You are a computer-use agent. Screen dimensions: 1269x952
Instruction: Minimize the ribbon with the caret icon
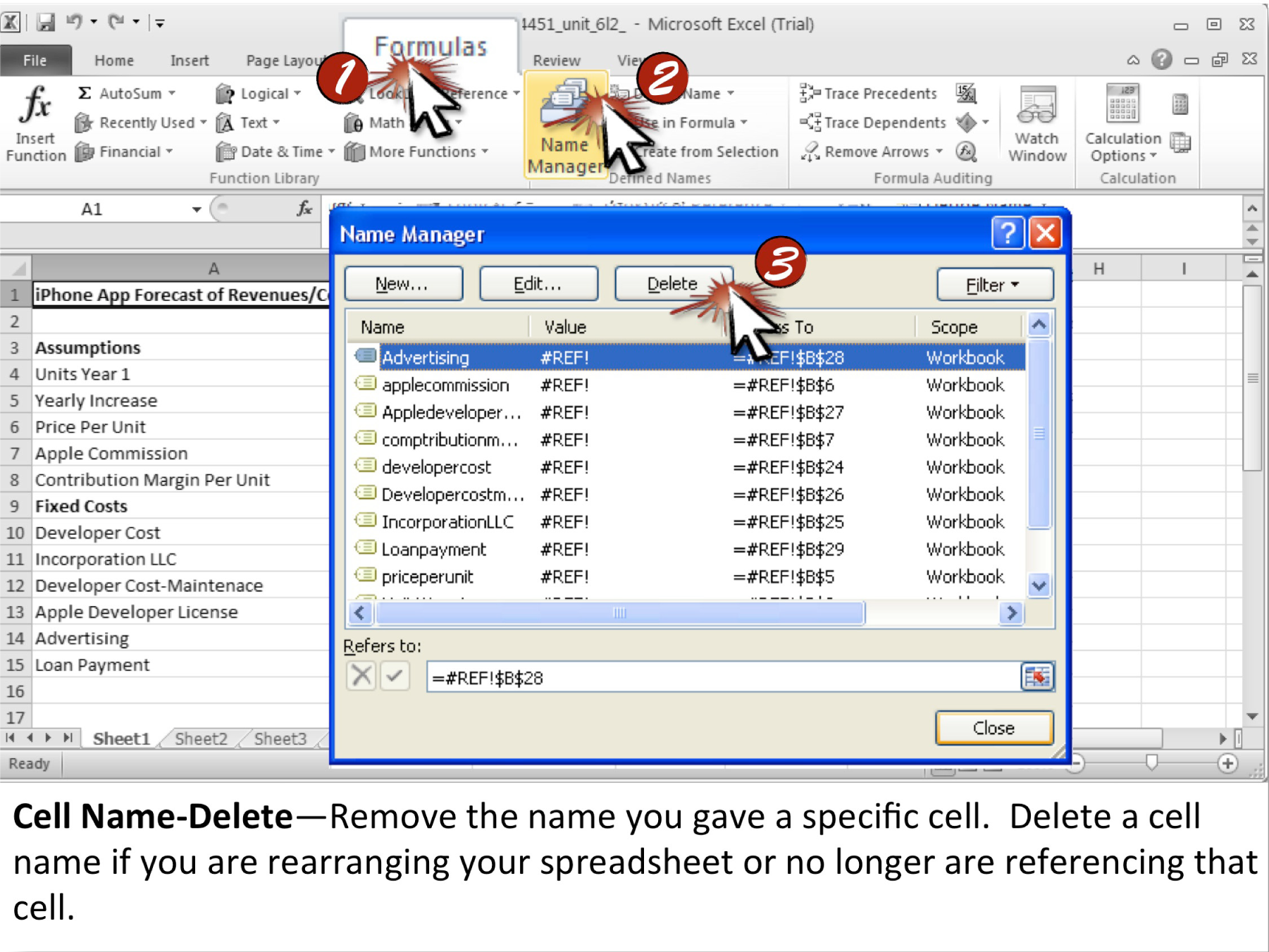click(1133, 60)
